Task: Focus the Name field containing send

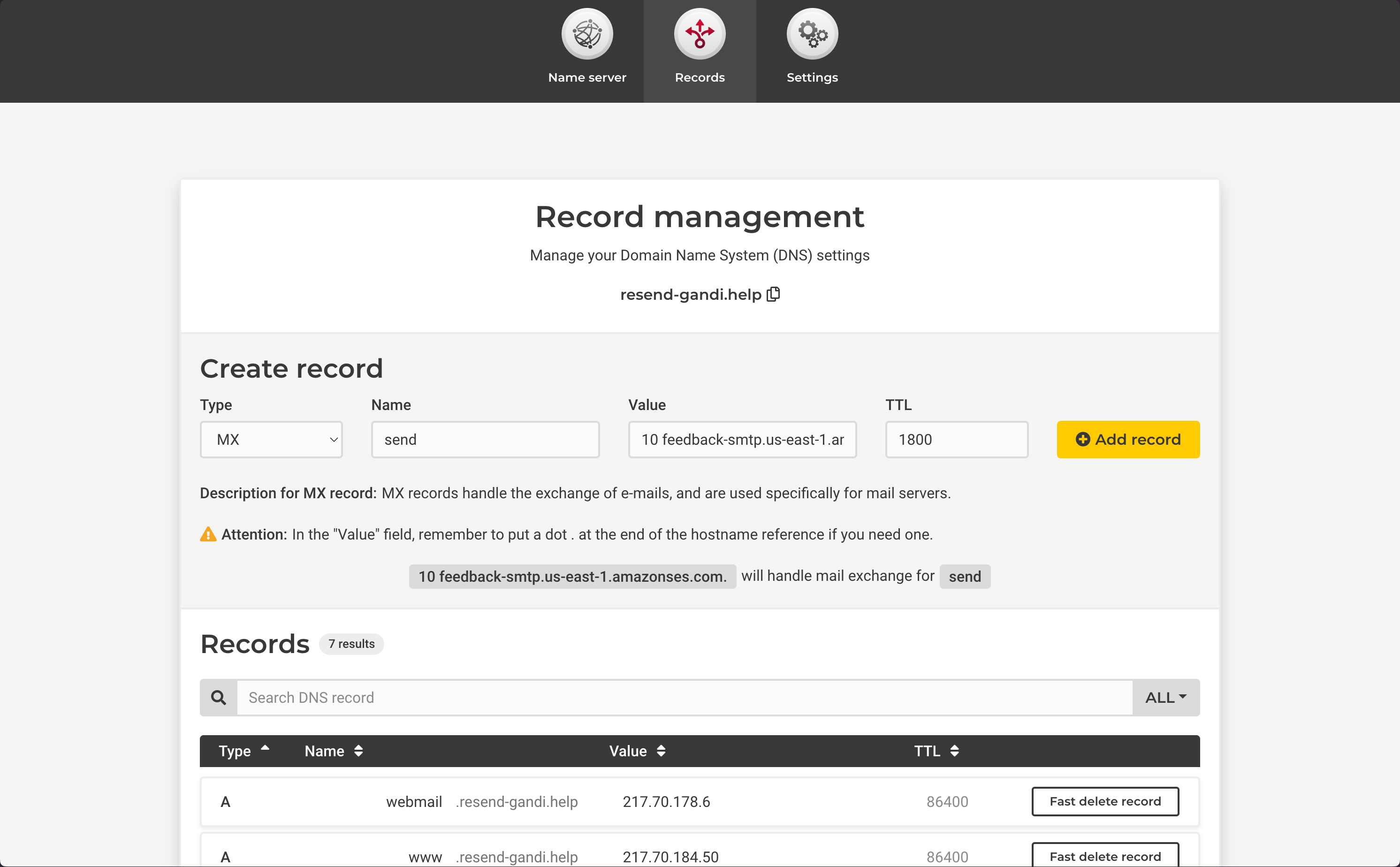Action: (485, 440)
